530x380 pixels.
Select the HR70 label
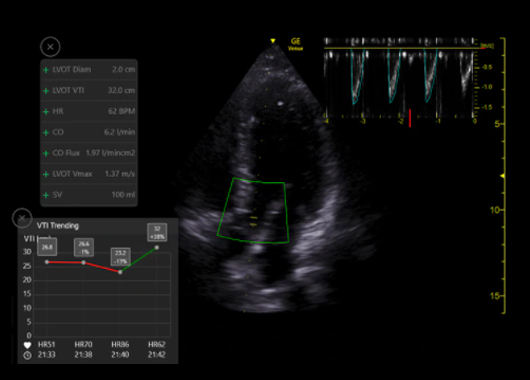pos(83,345)
